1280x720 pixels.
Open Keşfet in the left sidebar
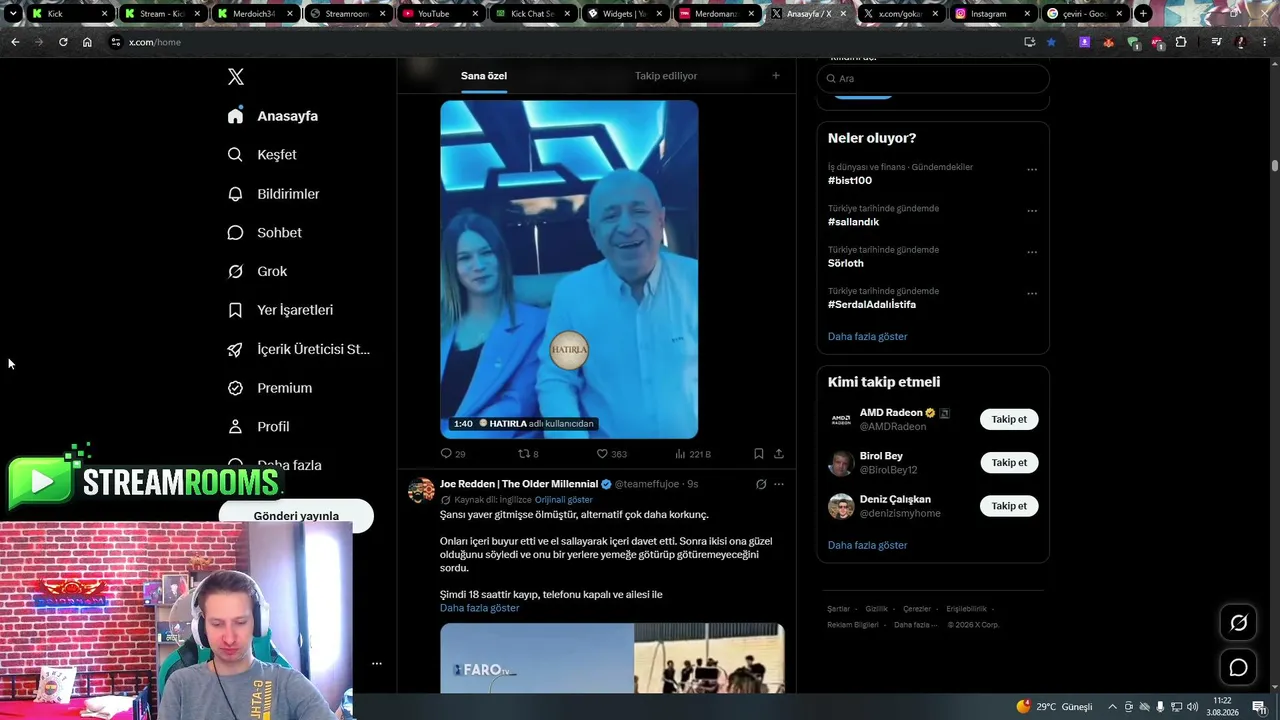[x=262, y=155]
